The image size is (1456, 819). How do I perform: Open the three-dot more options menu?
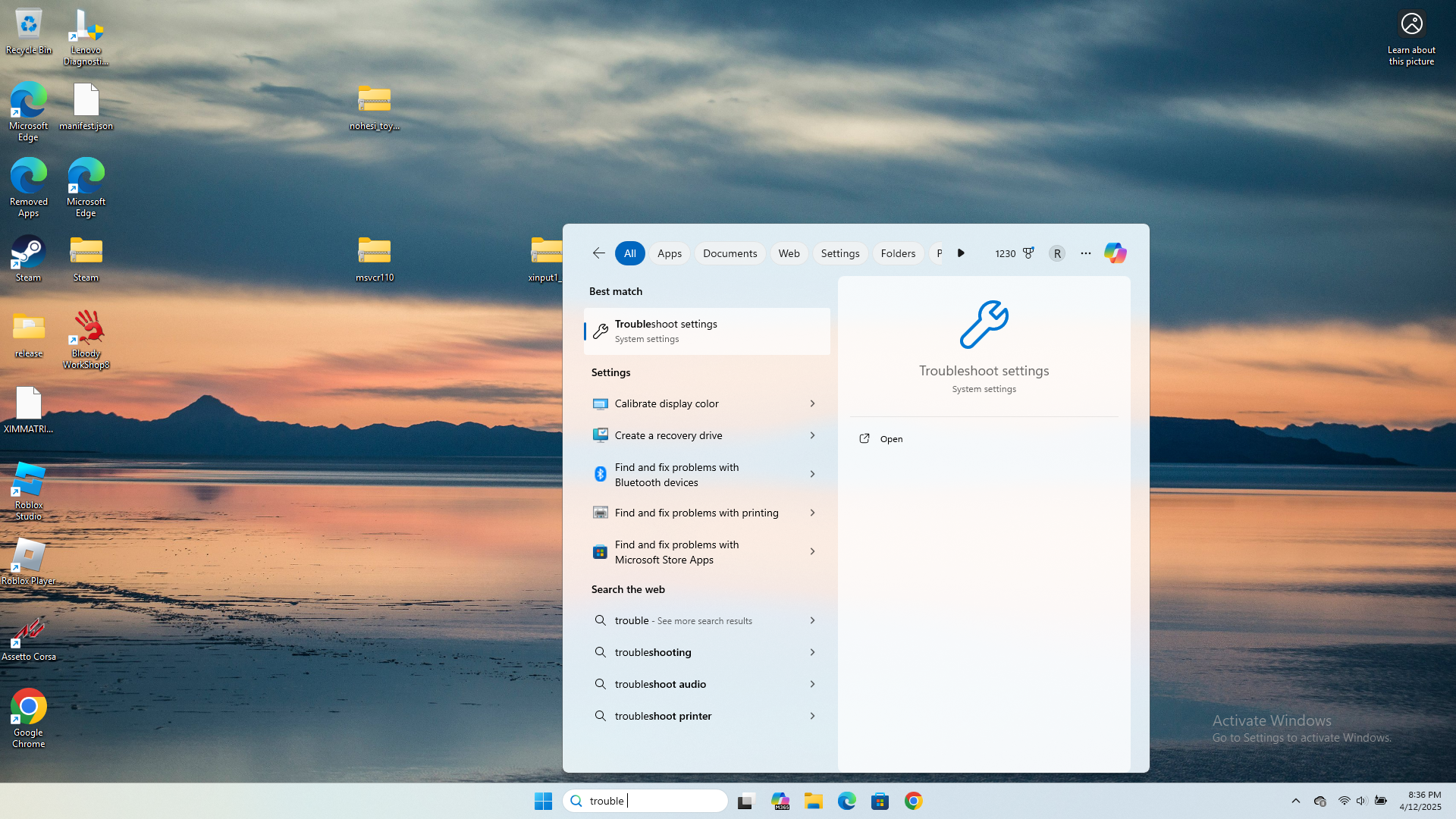pyautogui.click(x=1086, y=253)
